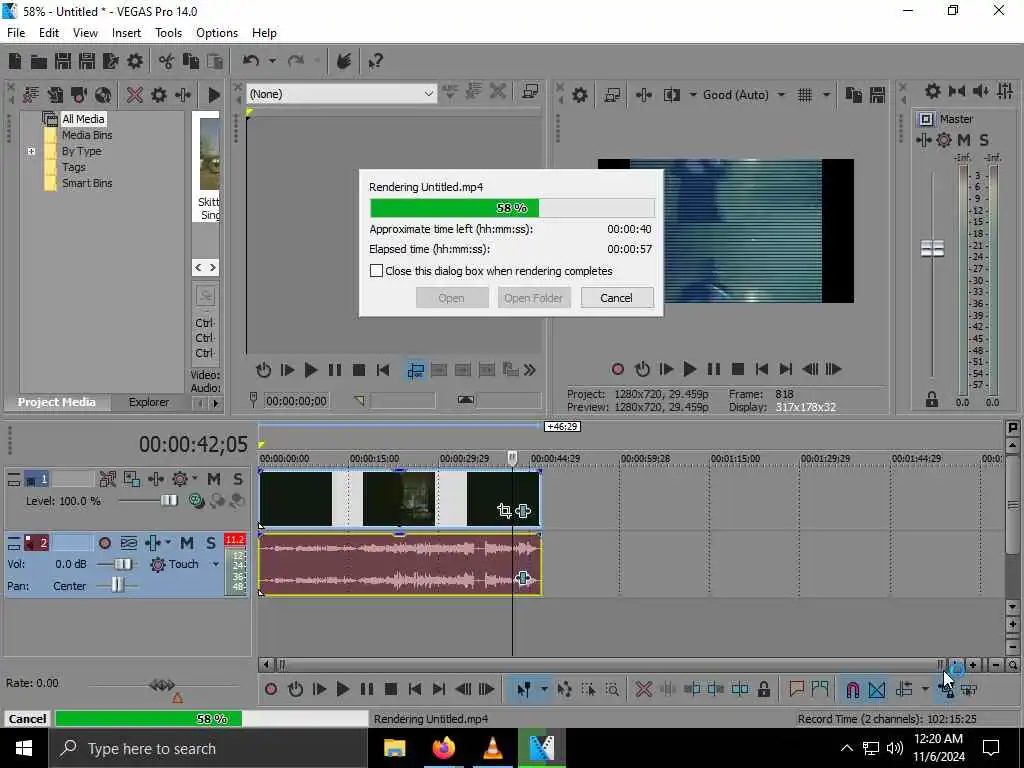
Task: Expand the By Type tree node
Action: [x=31, y=152]
